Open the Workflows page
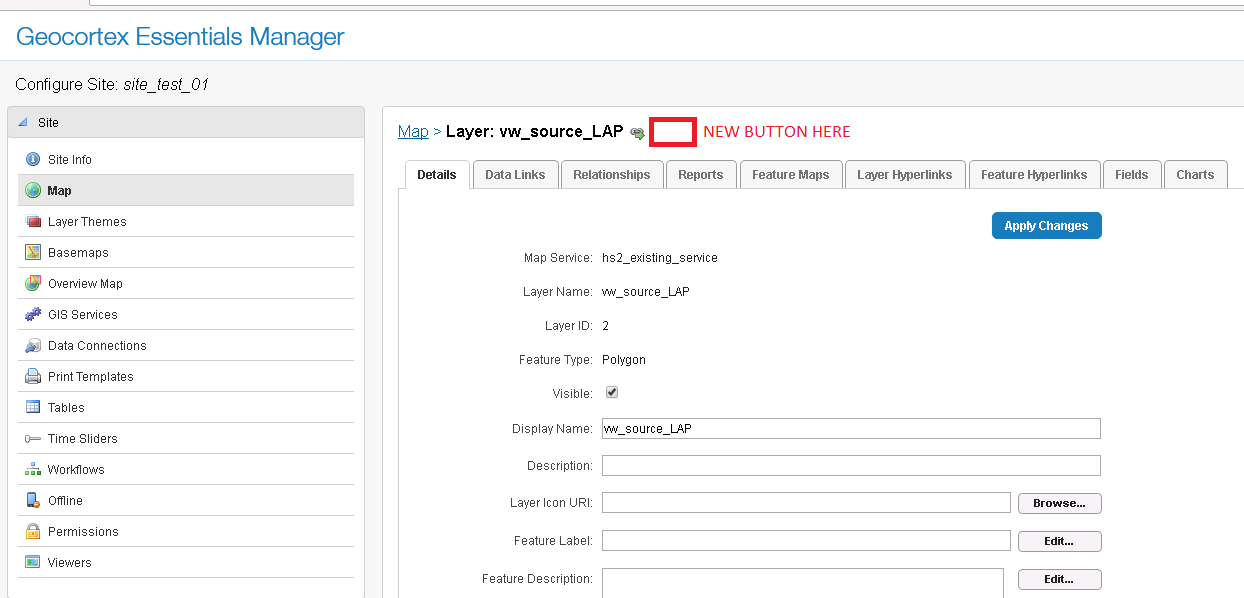This screenshot has width=1244, height=598. point(186,469)
